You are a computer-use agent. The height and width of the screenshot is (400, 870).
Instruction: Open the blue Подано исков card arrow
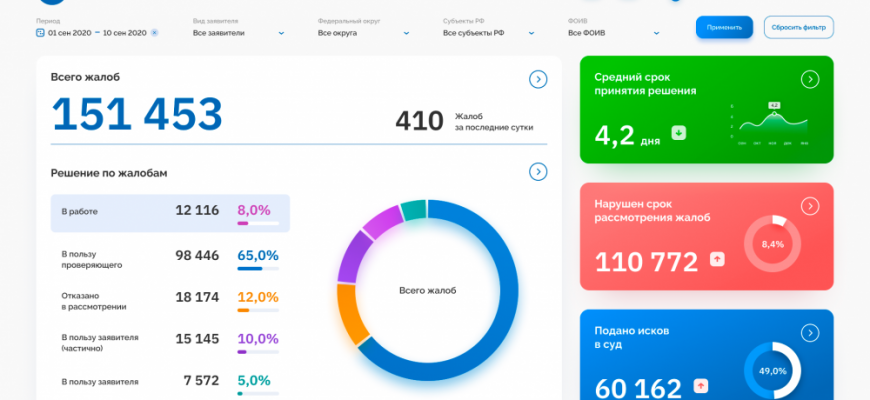810,331
